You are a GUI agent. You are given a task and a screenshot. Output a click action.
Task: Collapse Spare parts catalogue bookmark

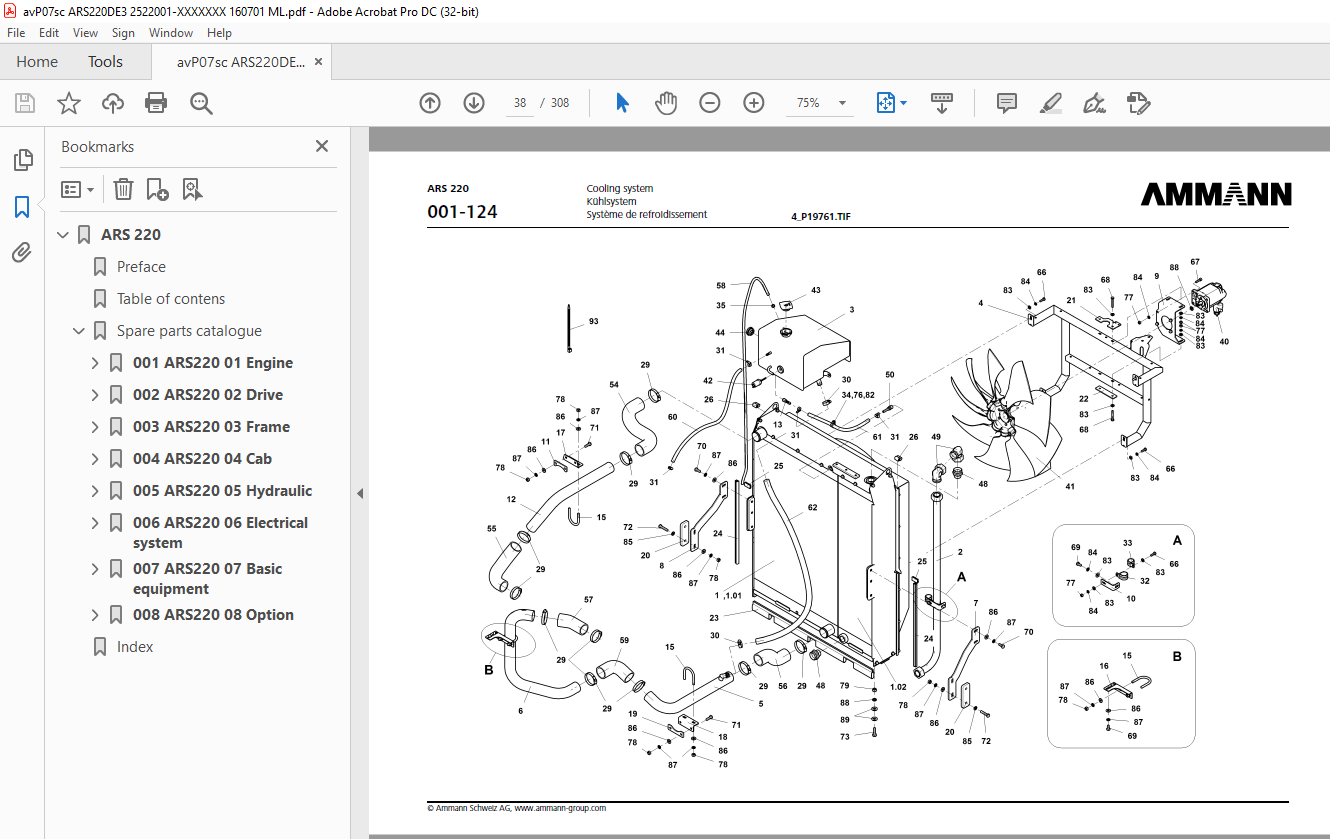79,331
